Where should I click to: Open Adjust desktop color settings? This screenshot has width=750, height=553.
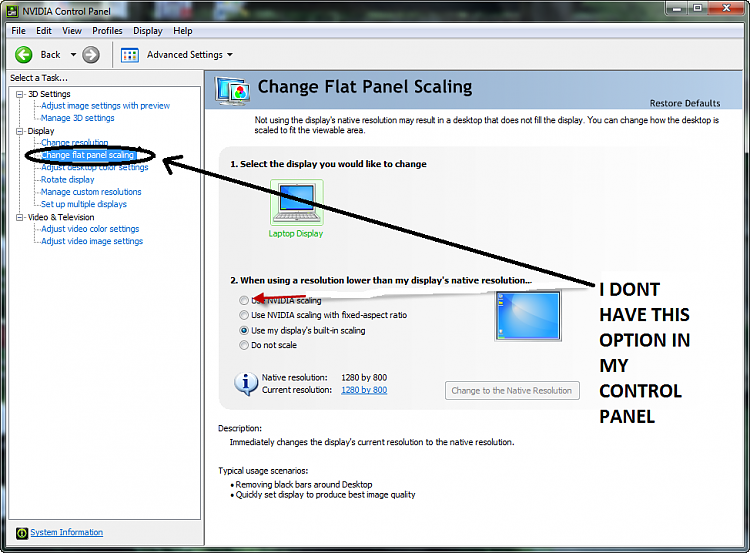tap(95, 167)
